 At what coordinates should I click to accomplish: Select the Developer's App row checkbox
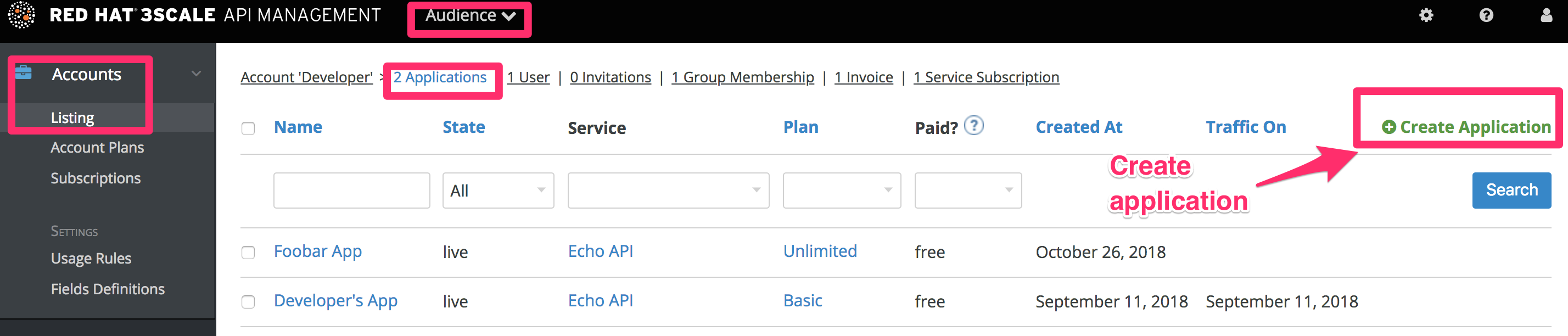[x=248, y=302]
